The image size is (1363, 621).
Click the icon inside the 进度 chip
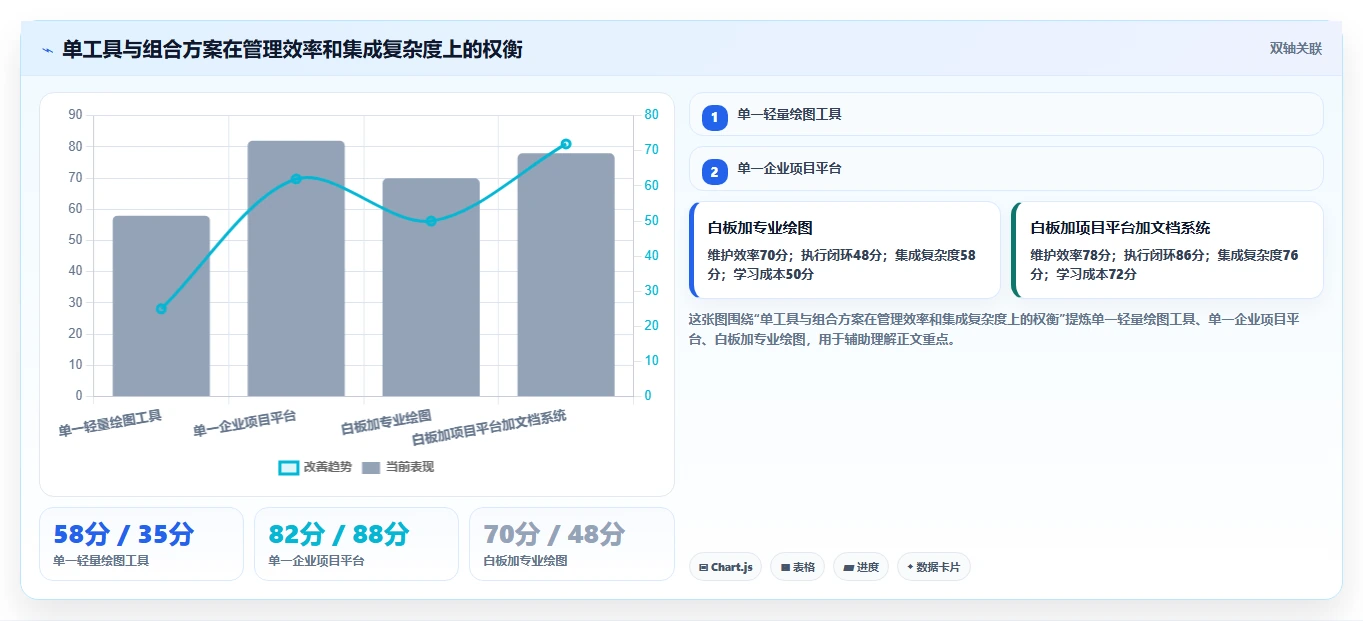[848, 567]
